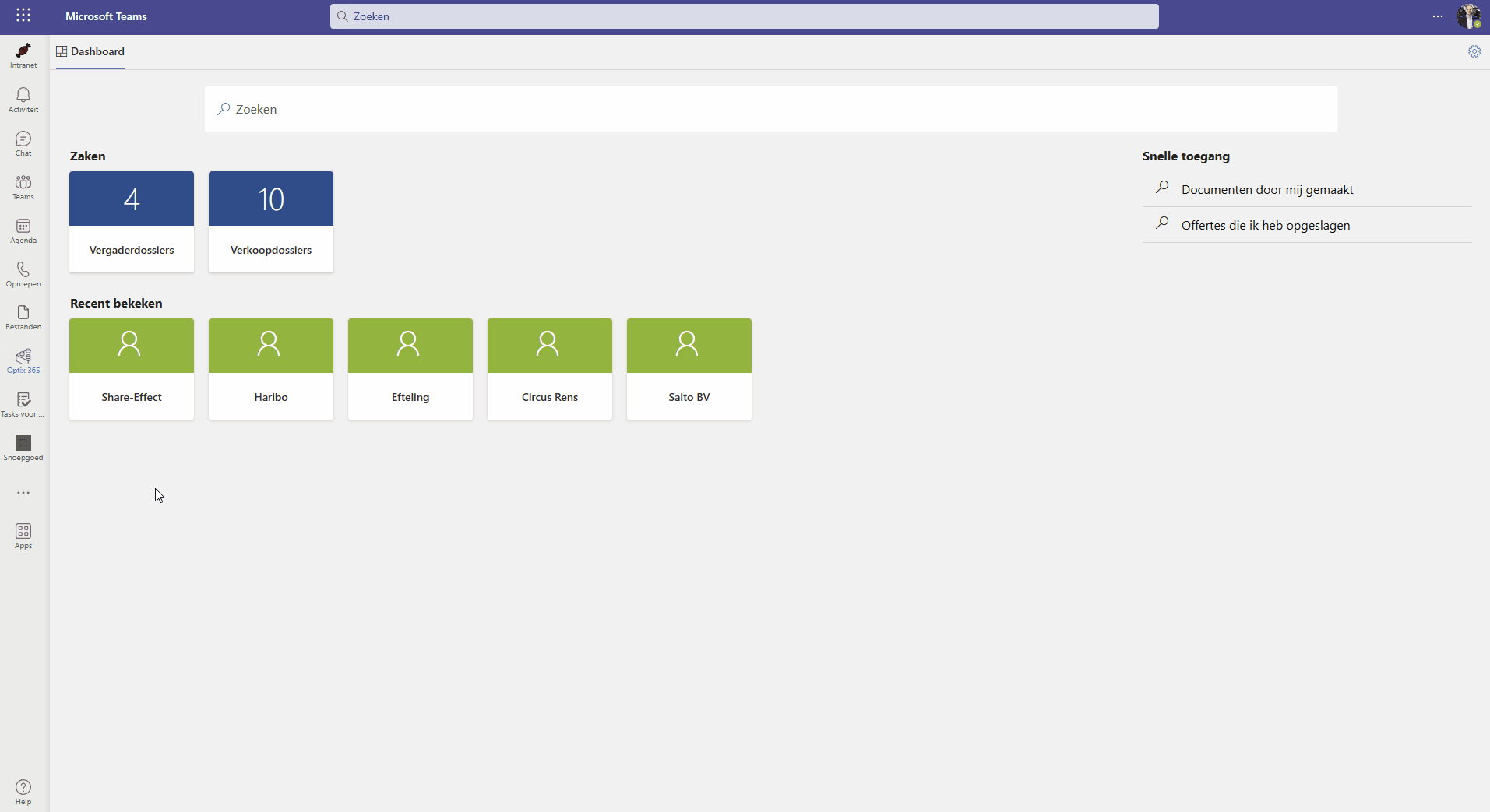Click the Snelle toegang heading

1186,156
